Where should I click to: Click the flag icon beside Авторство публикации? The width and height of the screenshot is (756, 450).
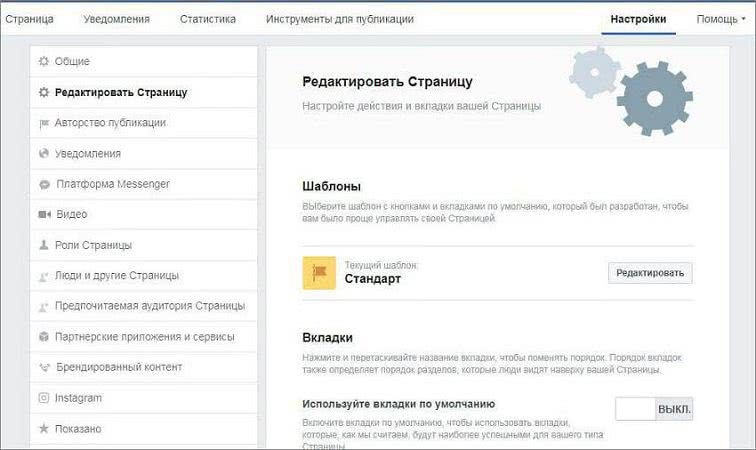(43, 123)
